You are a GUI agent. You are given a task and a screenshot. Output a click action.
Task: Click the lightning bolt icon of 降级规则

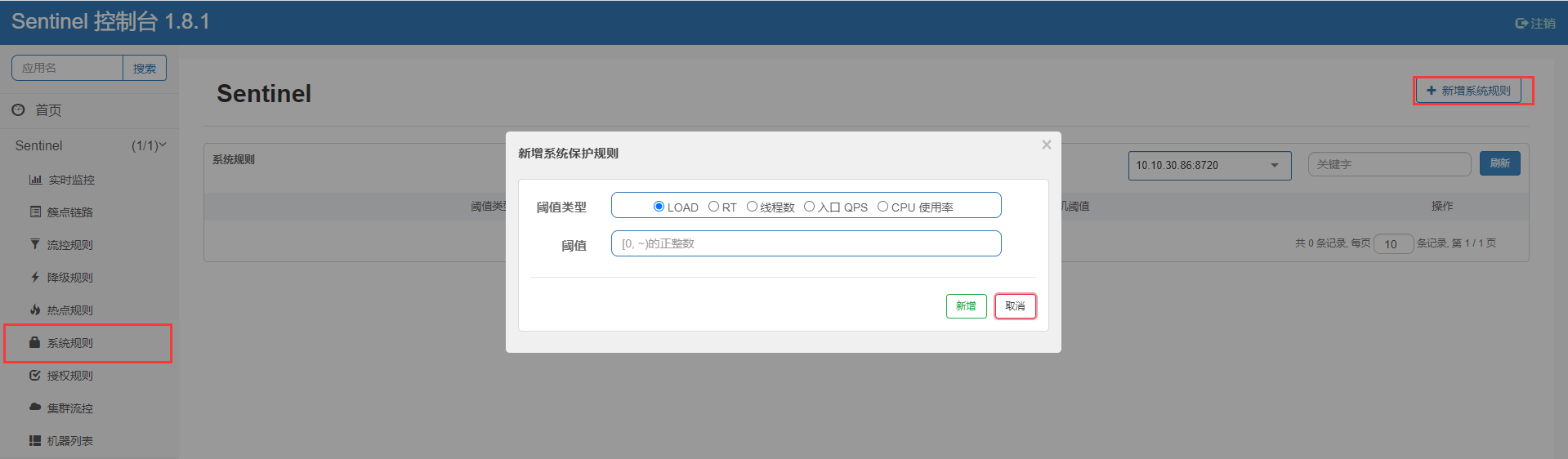tap(35, 277)
